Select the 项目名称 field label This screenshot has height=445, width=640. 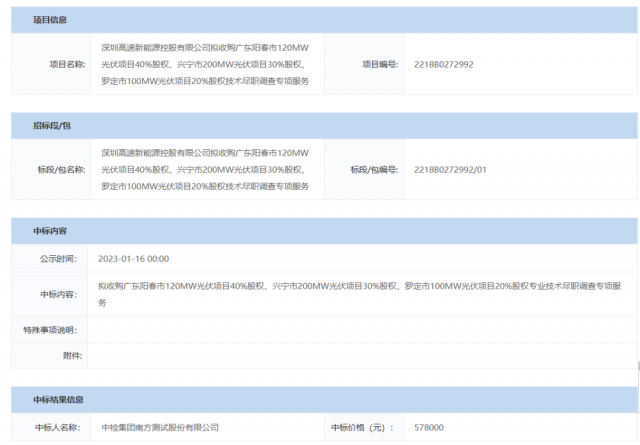click(x=68, y=63)
